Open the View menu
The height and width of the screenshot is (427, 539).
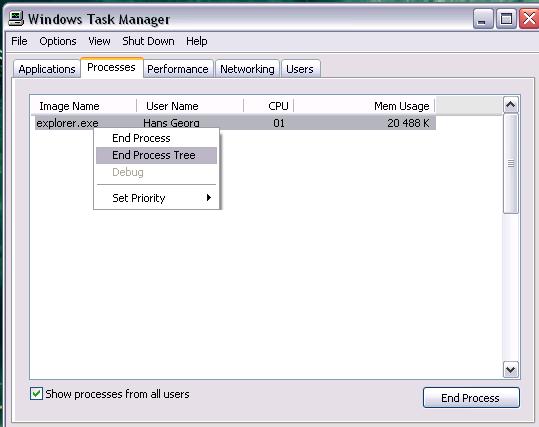(x=99, y=41)
